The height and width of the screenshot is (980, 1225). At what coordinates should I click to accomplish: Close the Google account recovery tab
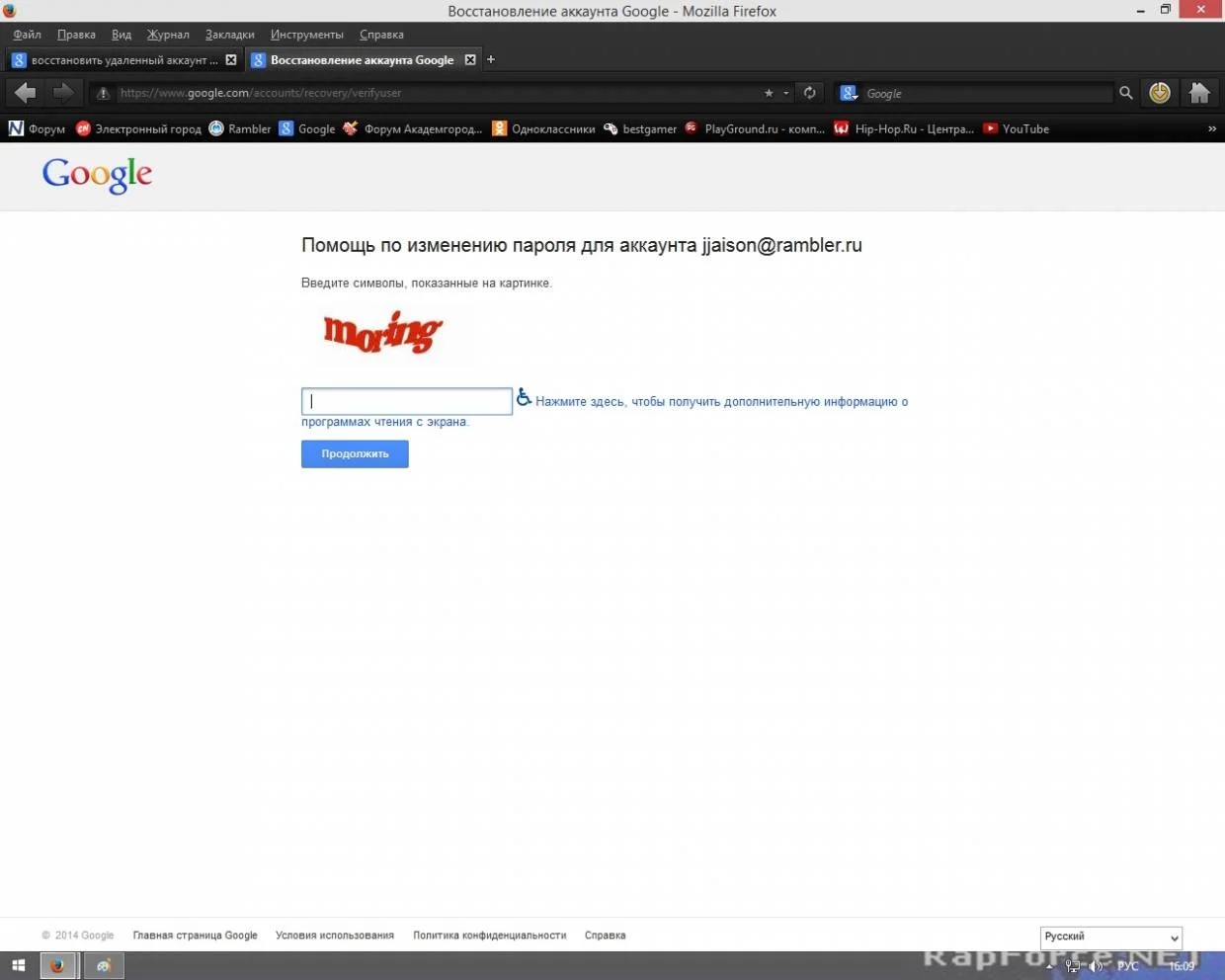click(x=470, y=59)
